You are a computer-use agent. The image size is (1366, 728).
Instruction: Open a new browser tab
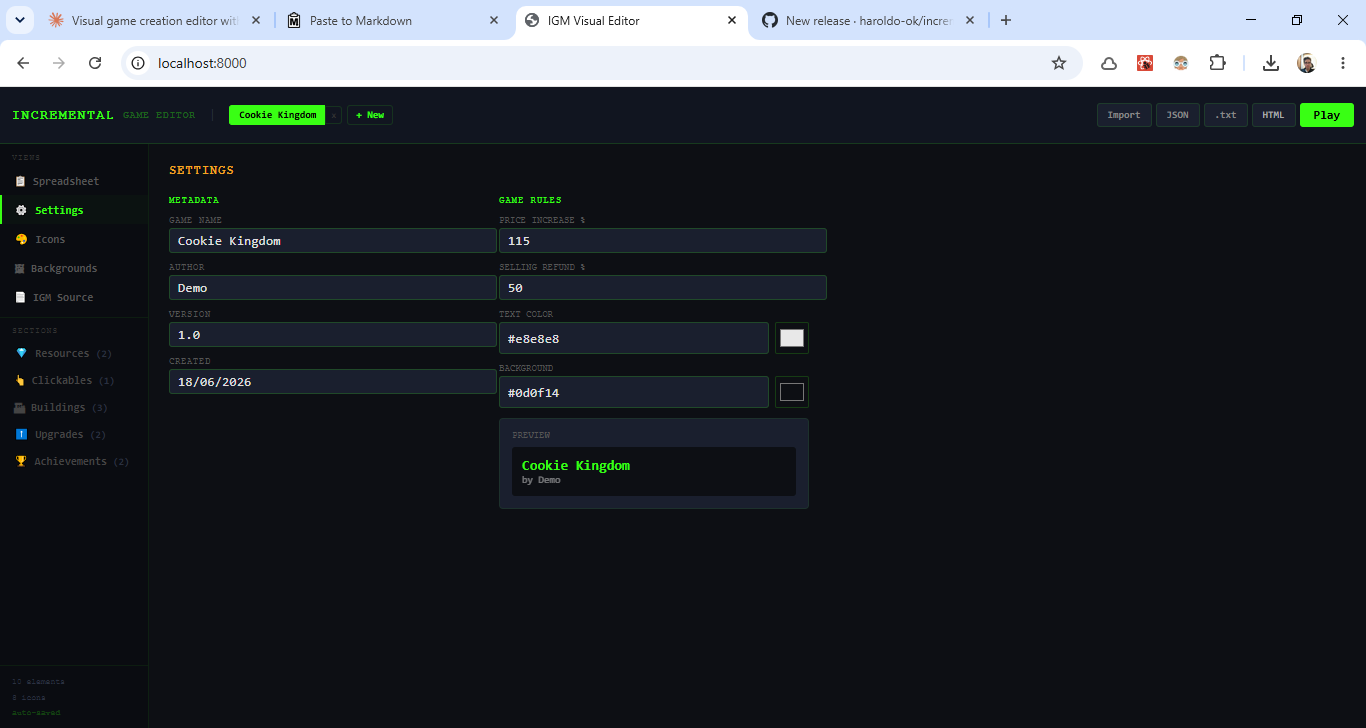pos(1006,20)
